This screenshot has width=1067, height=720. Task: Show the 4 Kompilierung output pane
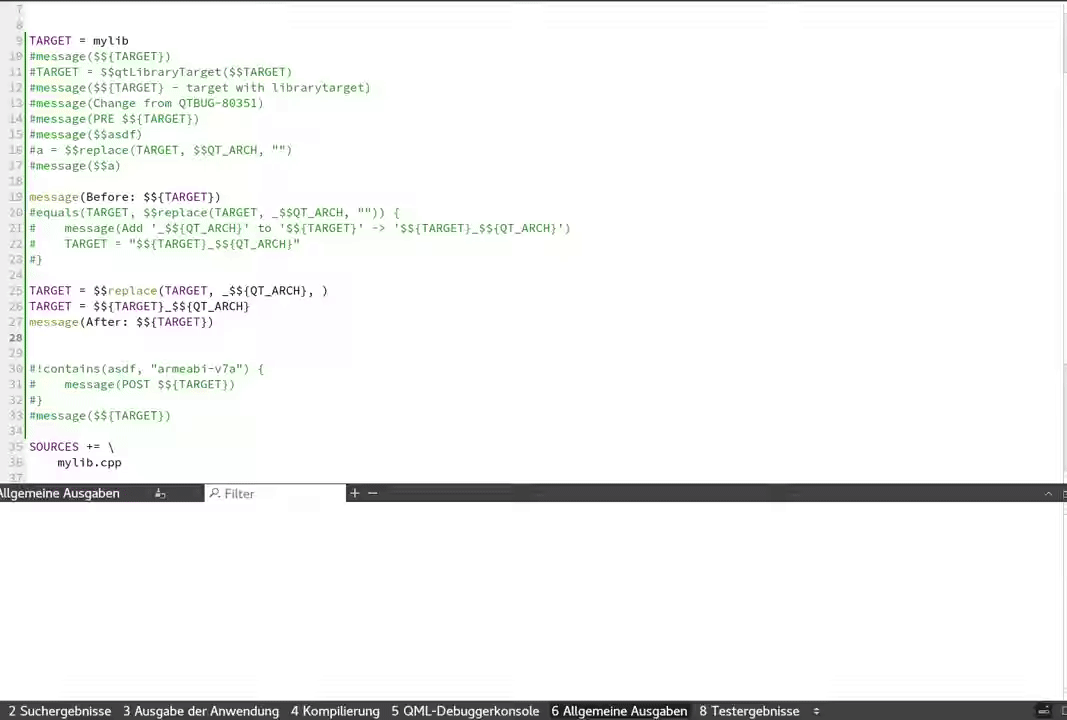335,711
